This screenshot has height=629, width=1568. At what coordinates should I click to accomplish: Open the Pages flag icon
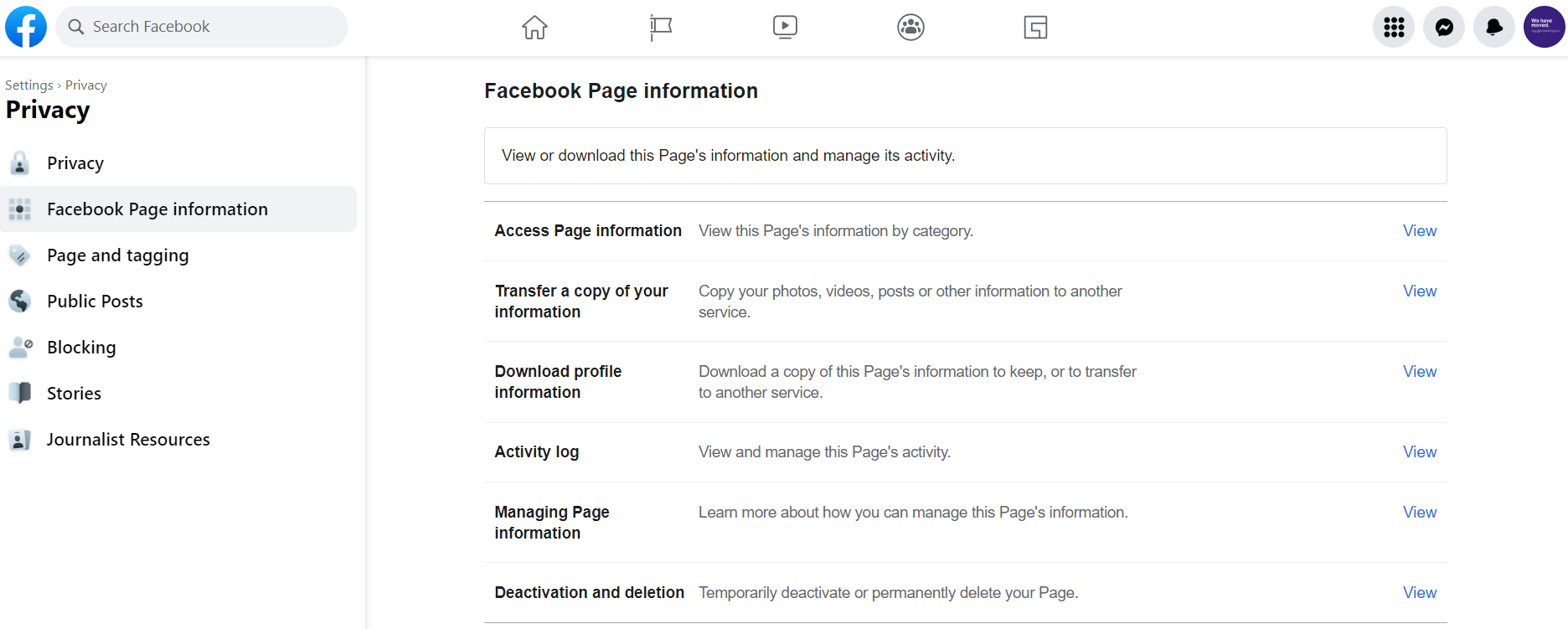click(x=661, y=28)
